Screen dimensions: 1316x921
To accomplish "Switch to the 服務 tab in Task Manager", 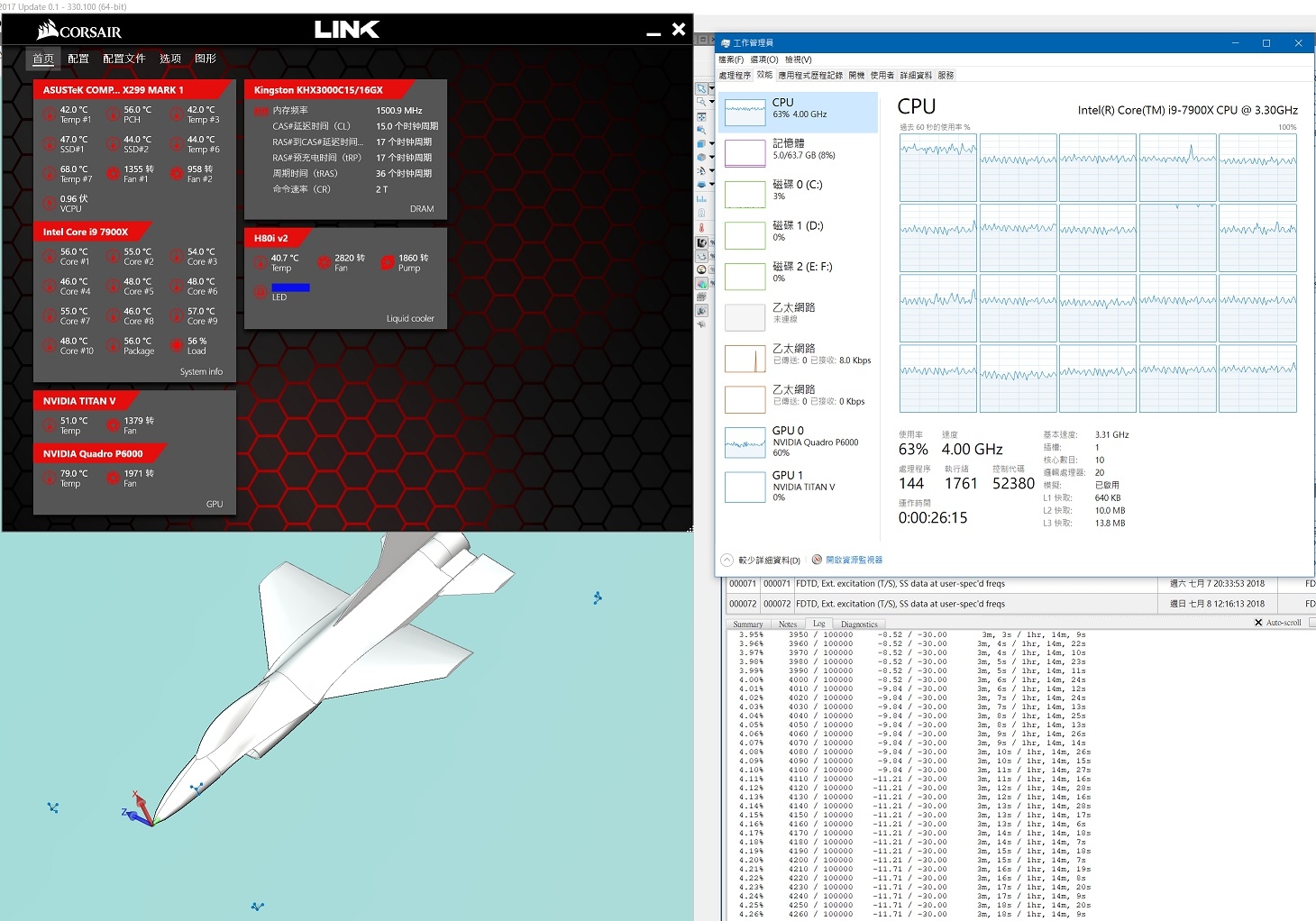I will tap(946, 76).
